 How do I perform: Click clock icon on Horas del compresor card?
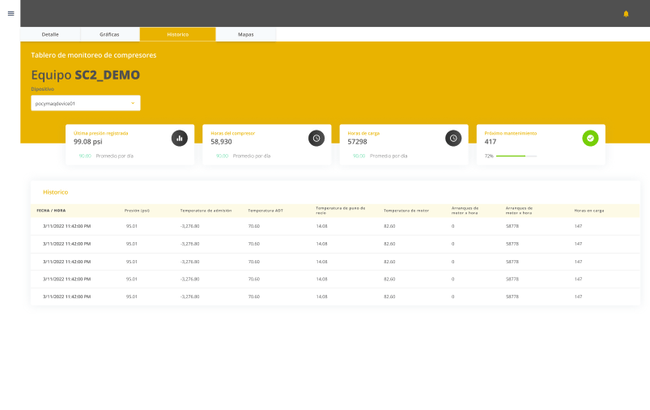click(316, 138)
